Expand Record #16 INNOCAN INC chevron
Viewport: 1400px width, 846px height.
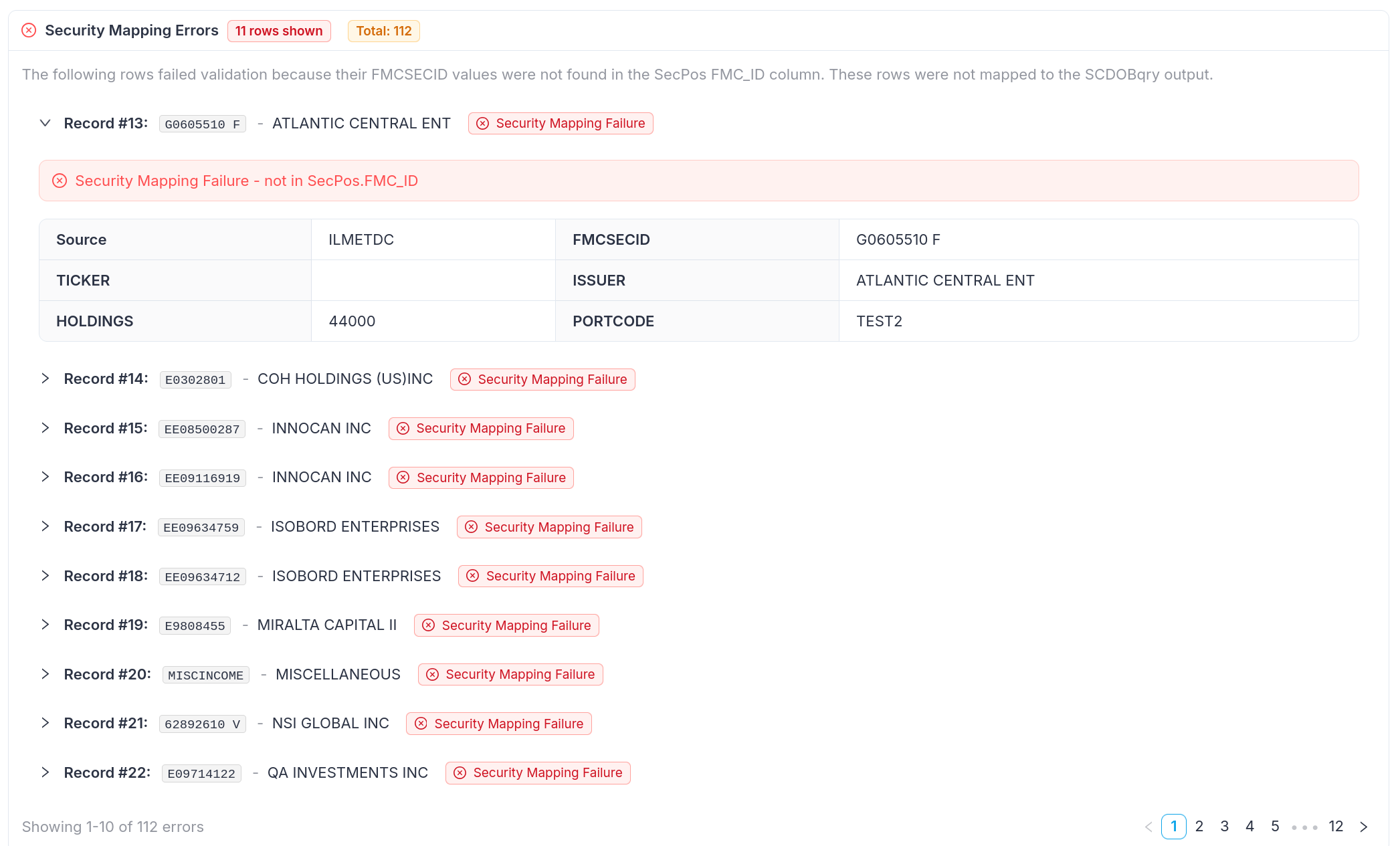(x=45, y=477)
